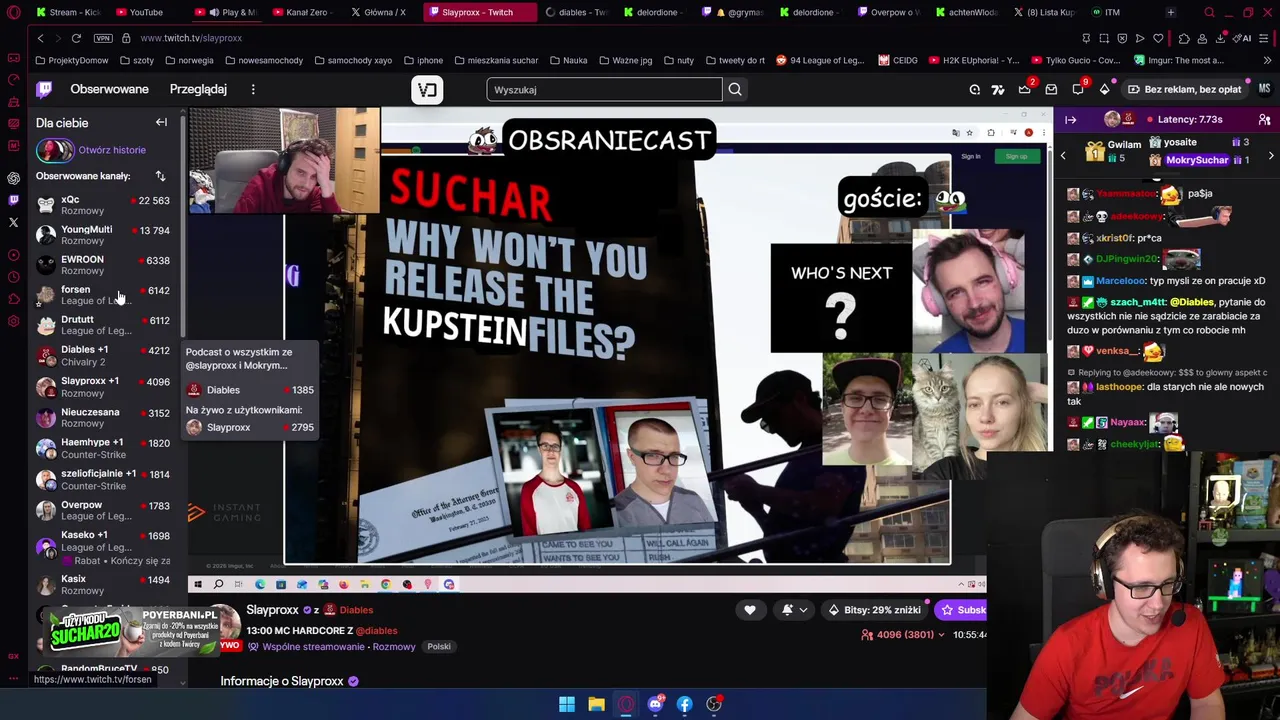This screenshot has width=1280, height=720.
Task: Open OBS Studio from taskbar
Action: [714, 704]
